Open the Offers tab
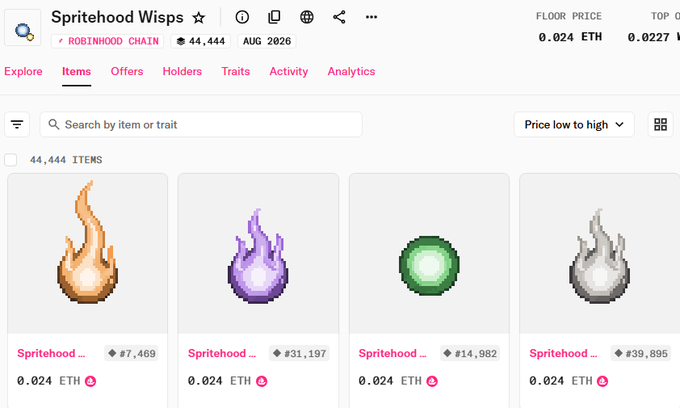The width and height of the screenshot is (680, 408). click(x=127, y=72)
